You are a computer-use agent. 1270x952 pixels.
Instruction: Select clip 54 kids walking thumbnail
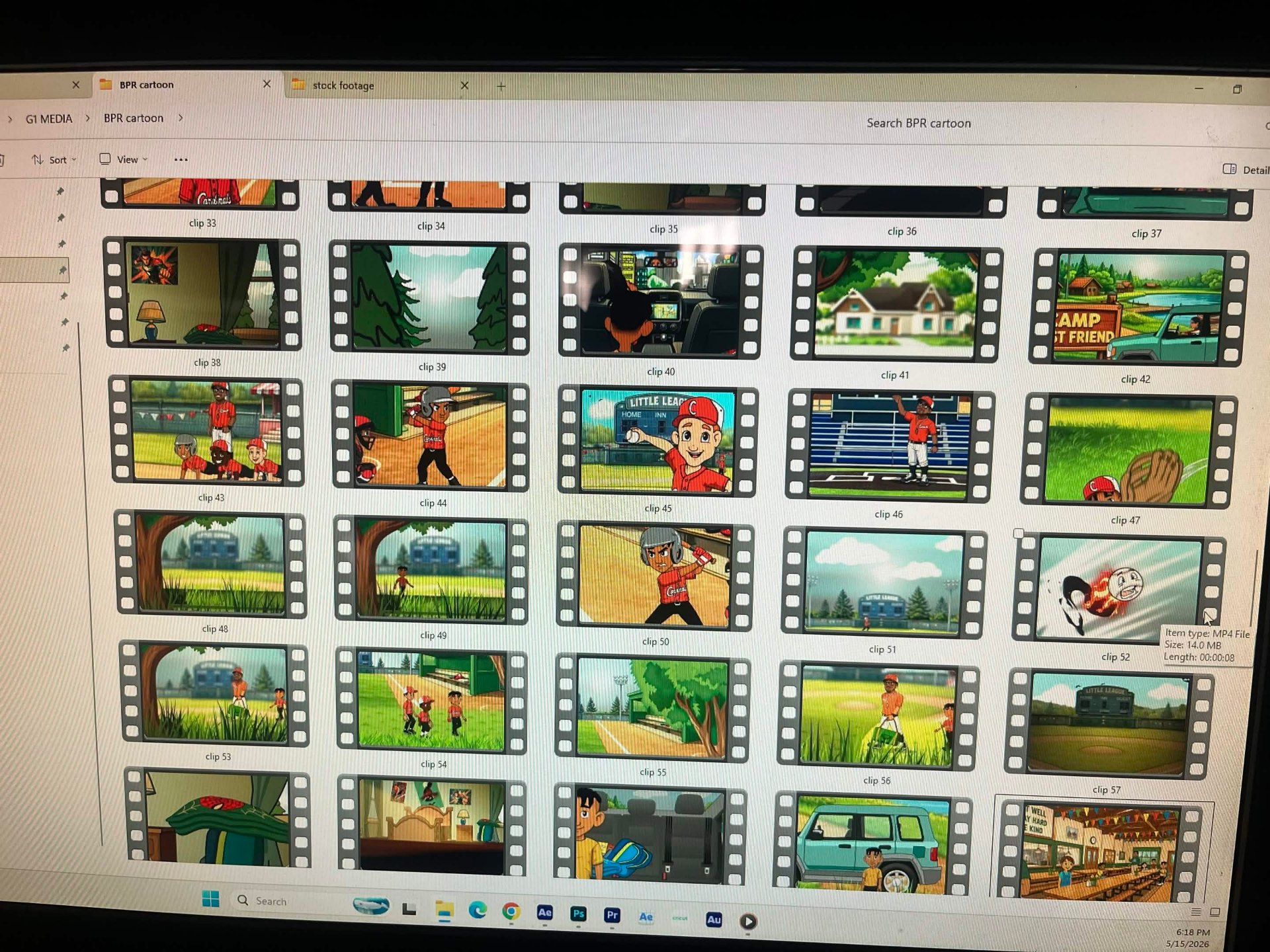(x=431, y=701)
